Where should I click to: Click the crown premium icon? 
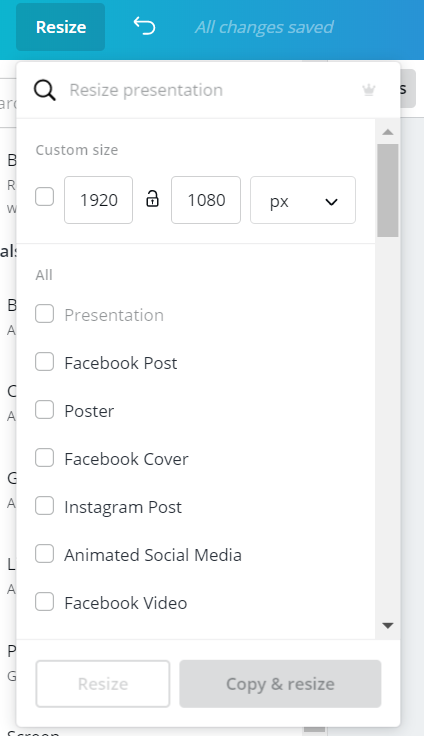369,90
